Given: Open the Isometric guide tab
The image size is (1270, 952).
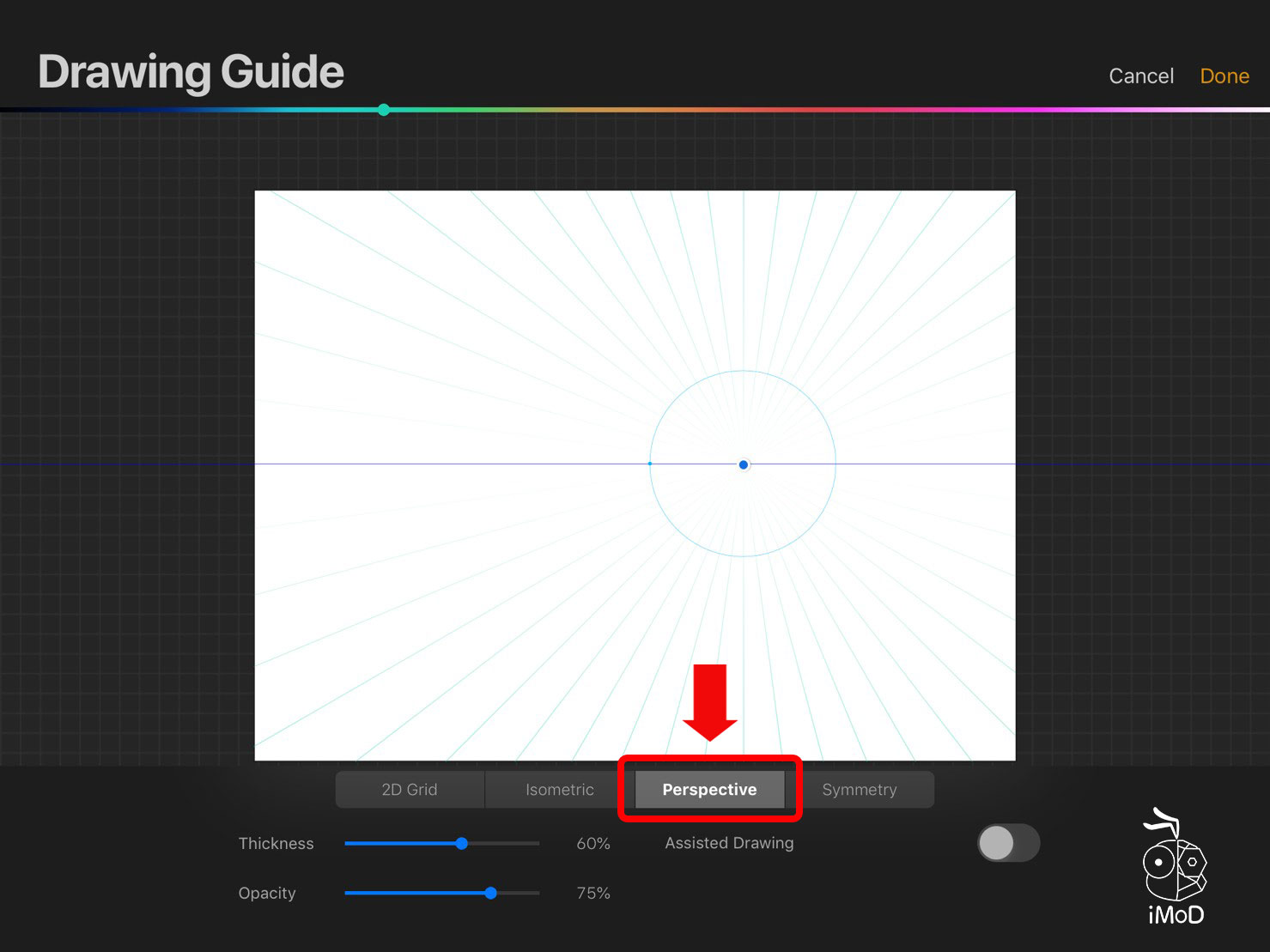Looking at the screenshot, I should pos(559,790).
